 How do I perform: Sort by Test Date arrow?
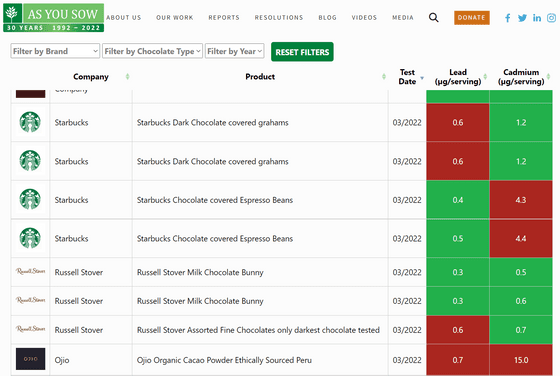(422, 78)
